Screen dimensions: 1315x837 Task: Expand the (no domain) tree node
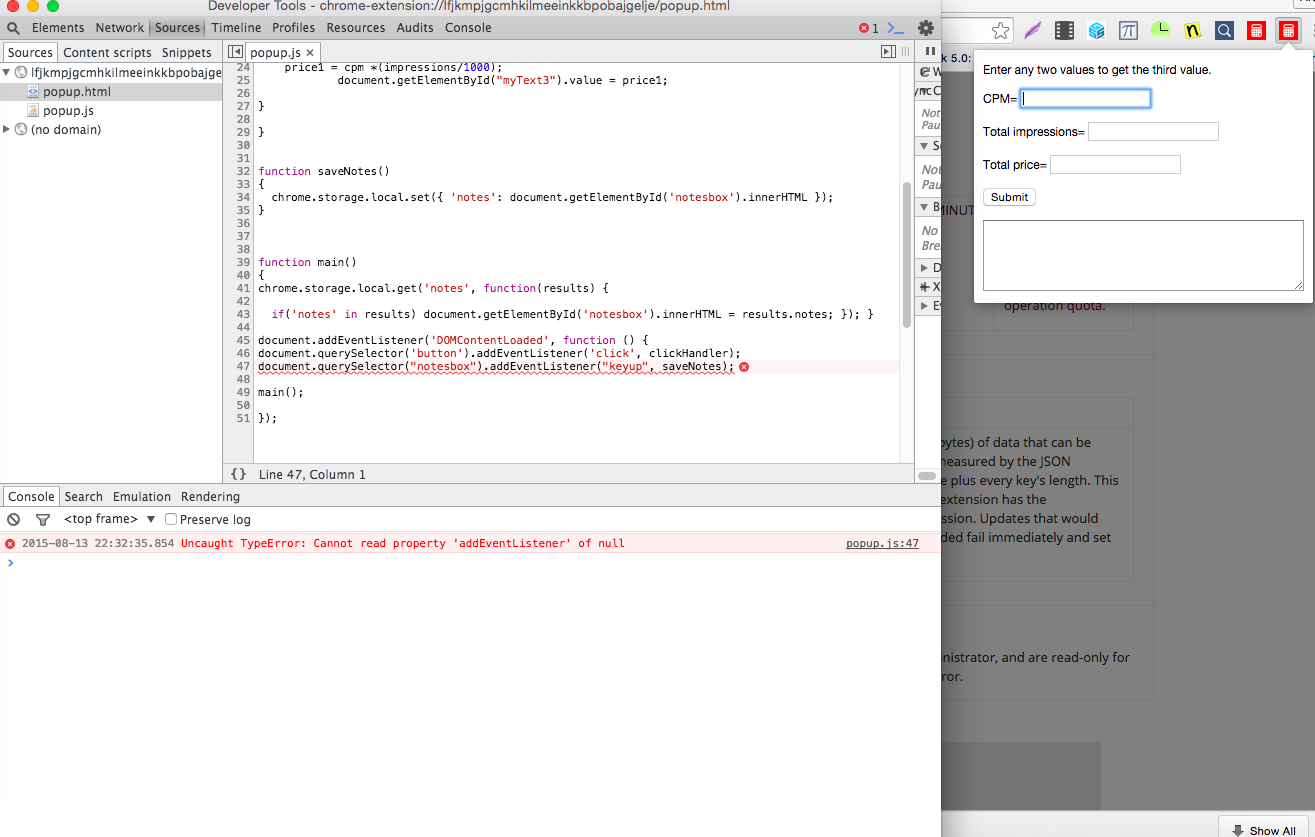(6, 130)
